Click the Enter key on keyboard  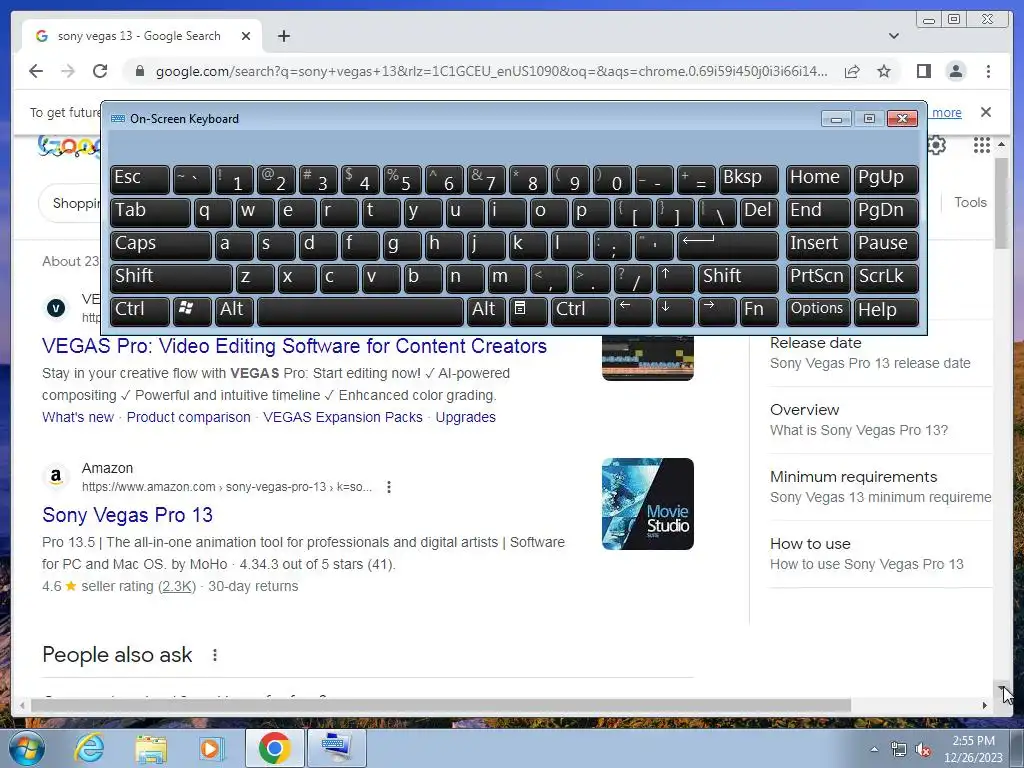pos(727,245)
